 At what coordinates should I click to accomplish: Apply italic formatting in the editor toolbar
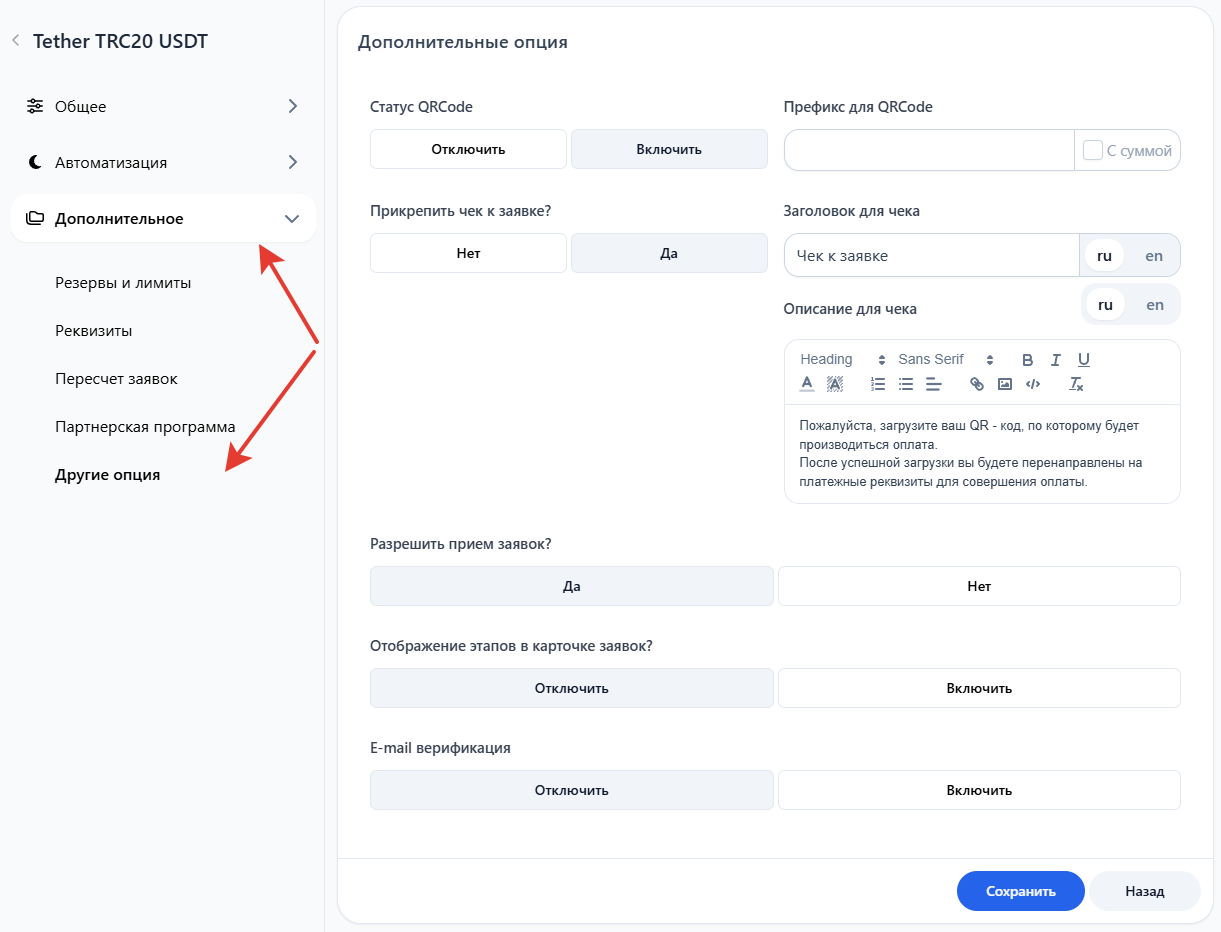tap(1055, 360)
